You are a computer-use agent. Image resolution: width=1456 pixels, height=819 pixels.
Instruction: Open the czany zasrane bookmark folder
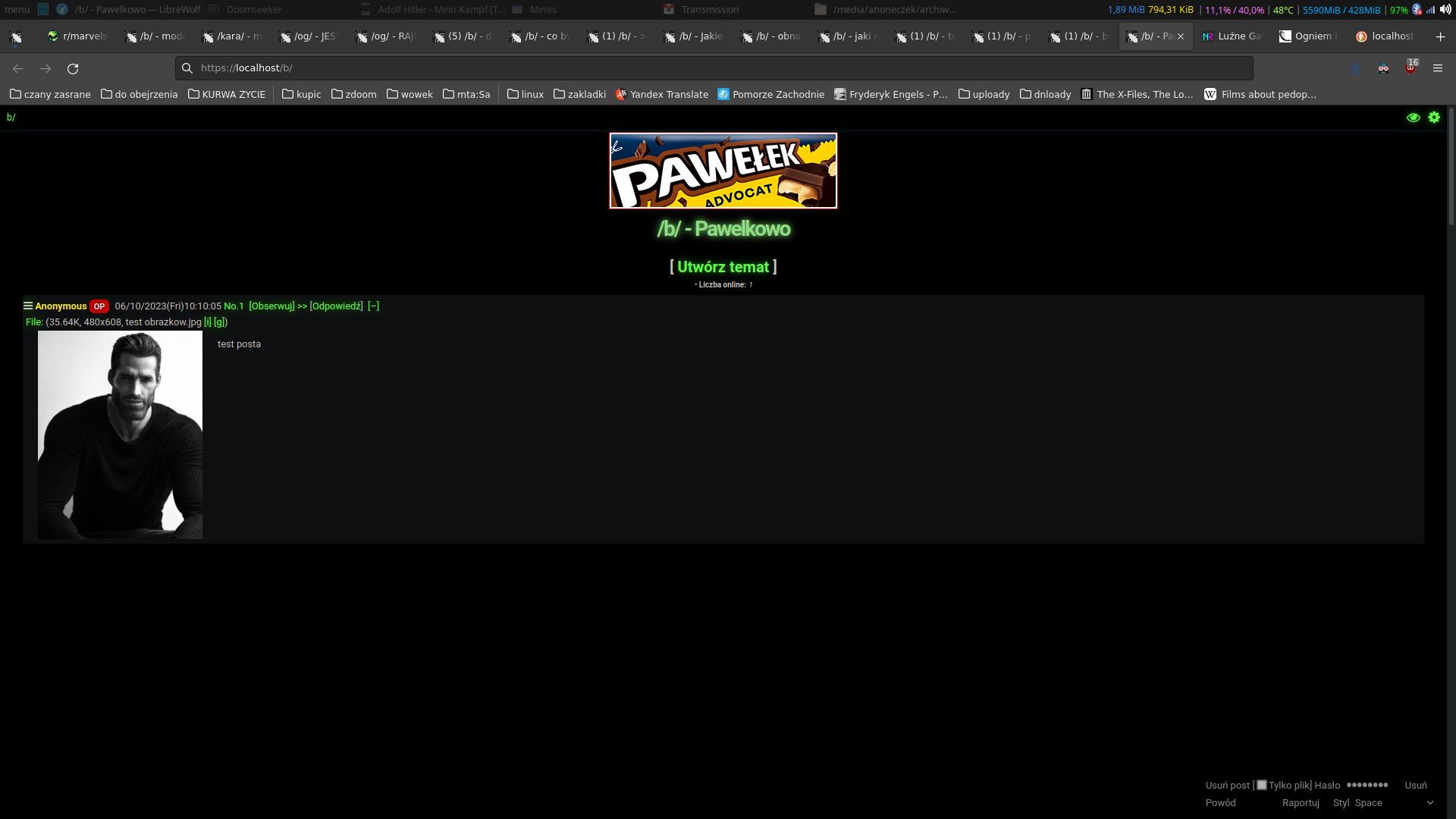50,94
